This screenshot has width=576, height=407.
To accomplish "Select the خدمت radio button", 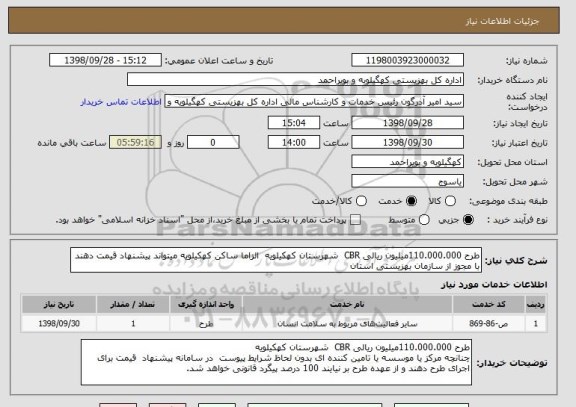I will click(411, 201).
